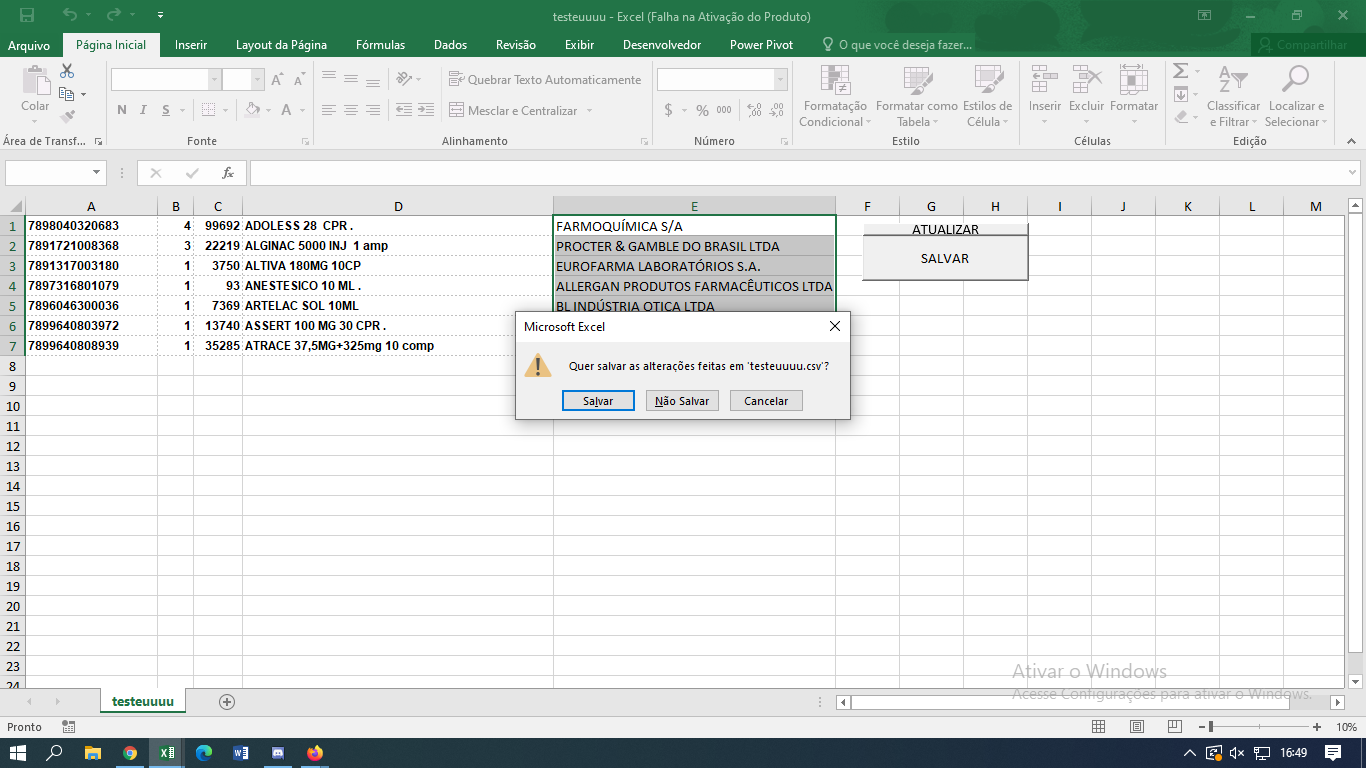The image size is (1366, 768).
Task: Toggle underline S formatting
Action: click(165, 110)
